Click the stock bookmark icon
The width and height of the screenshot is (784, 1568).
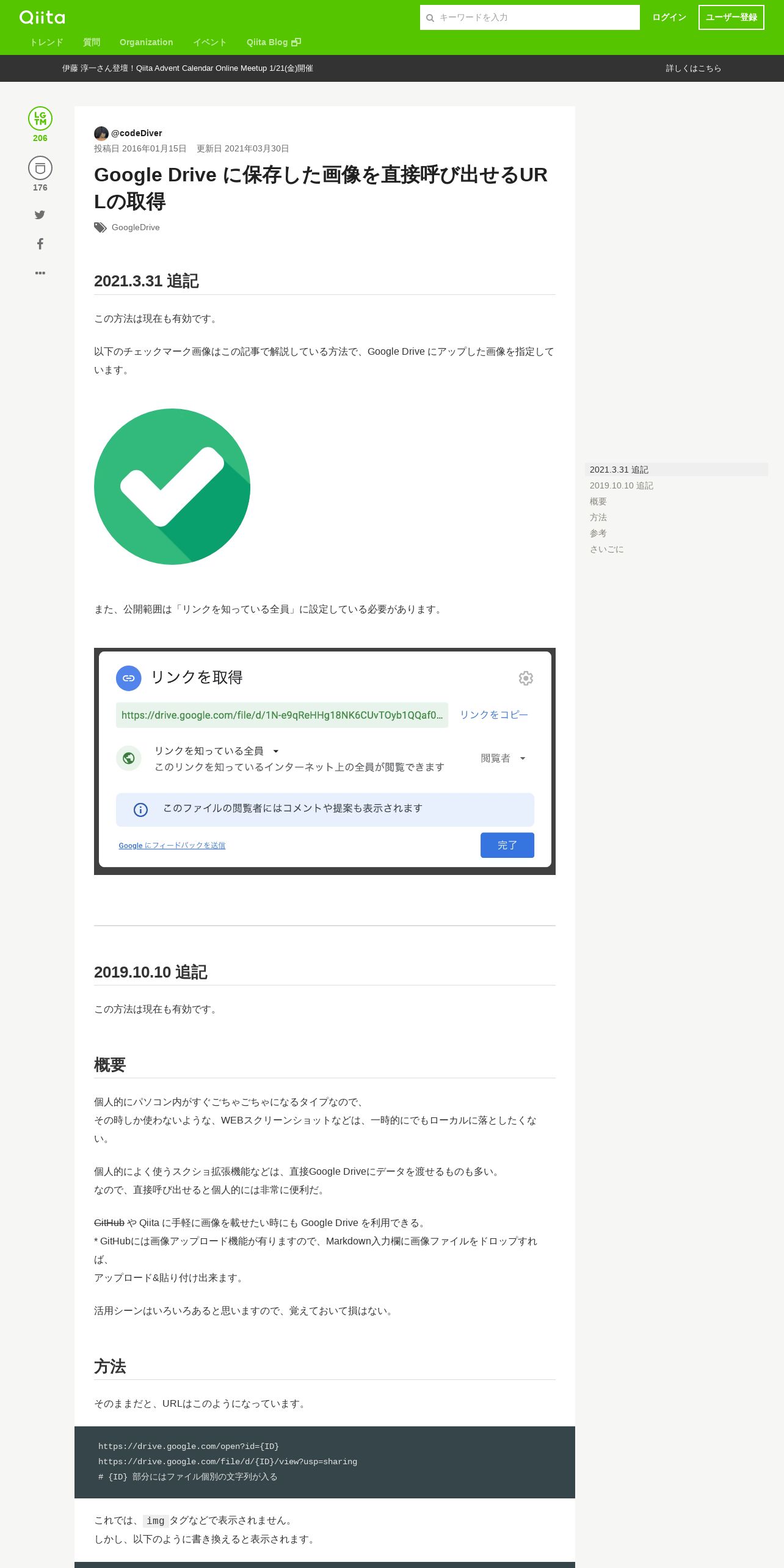click(x=40, y=168)
